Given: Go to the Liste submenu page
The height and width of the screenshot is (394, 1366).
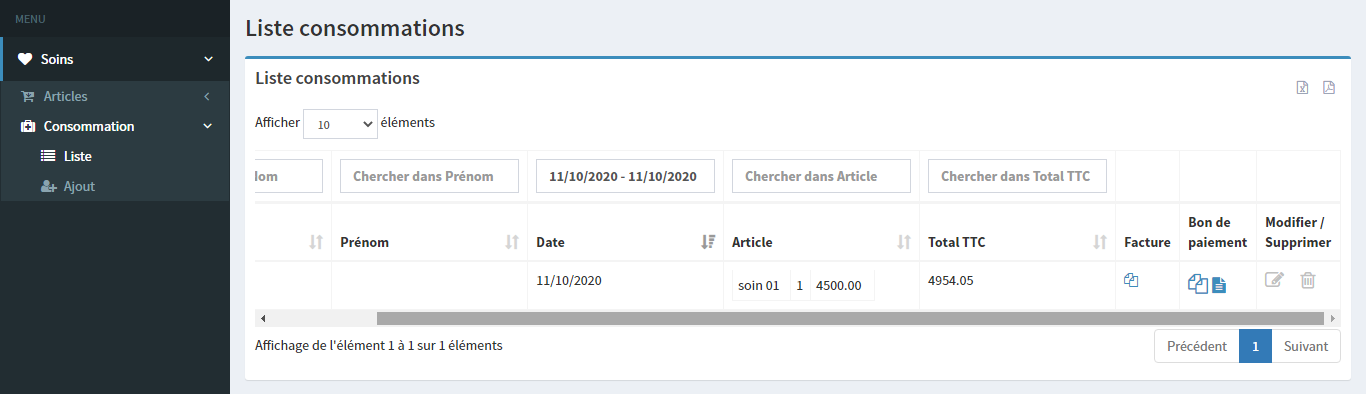Looking at the screenshot, I should [x=115, y=157].
